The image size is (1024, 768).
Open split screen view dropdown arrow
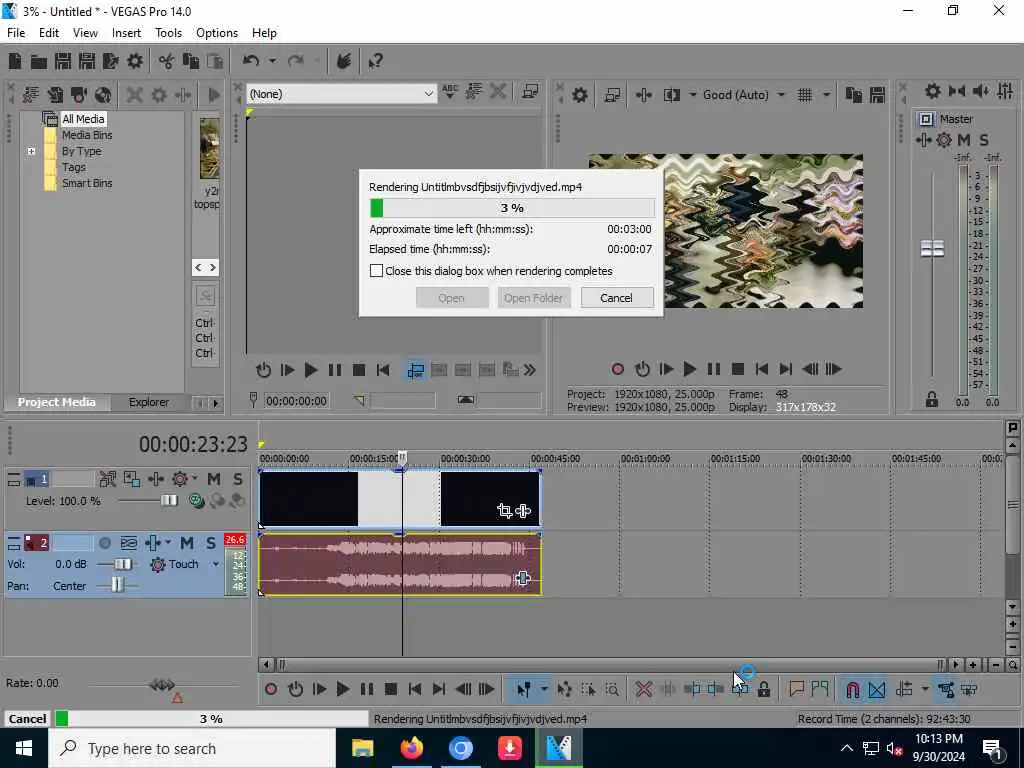click(692, 95)
